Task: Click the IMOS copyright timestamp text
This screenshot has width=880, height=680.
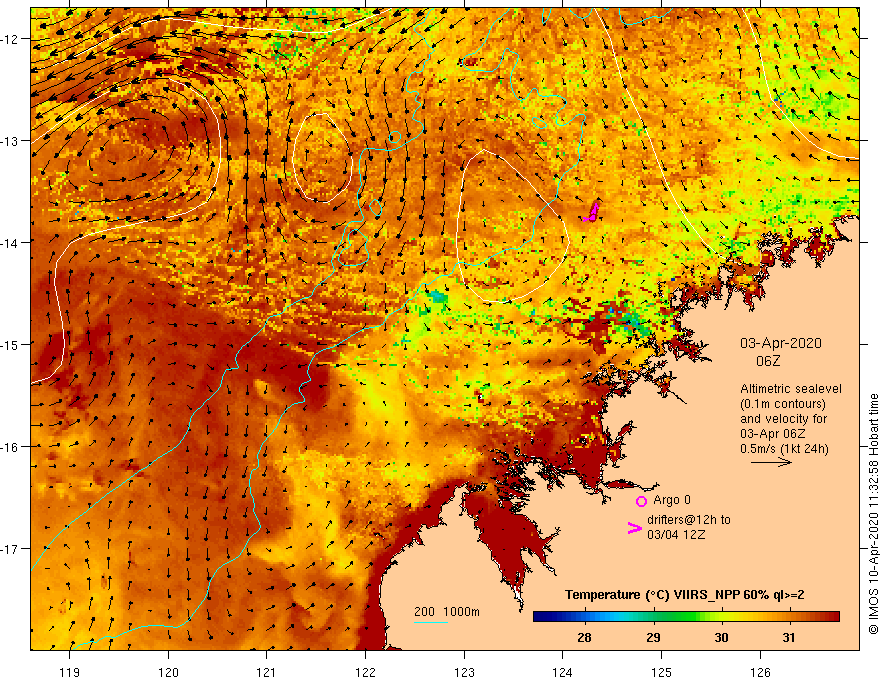Action: pos(873,514)
